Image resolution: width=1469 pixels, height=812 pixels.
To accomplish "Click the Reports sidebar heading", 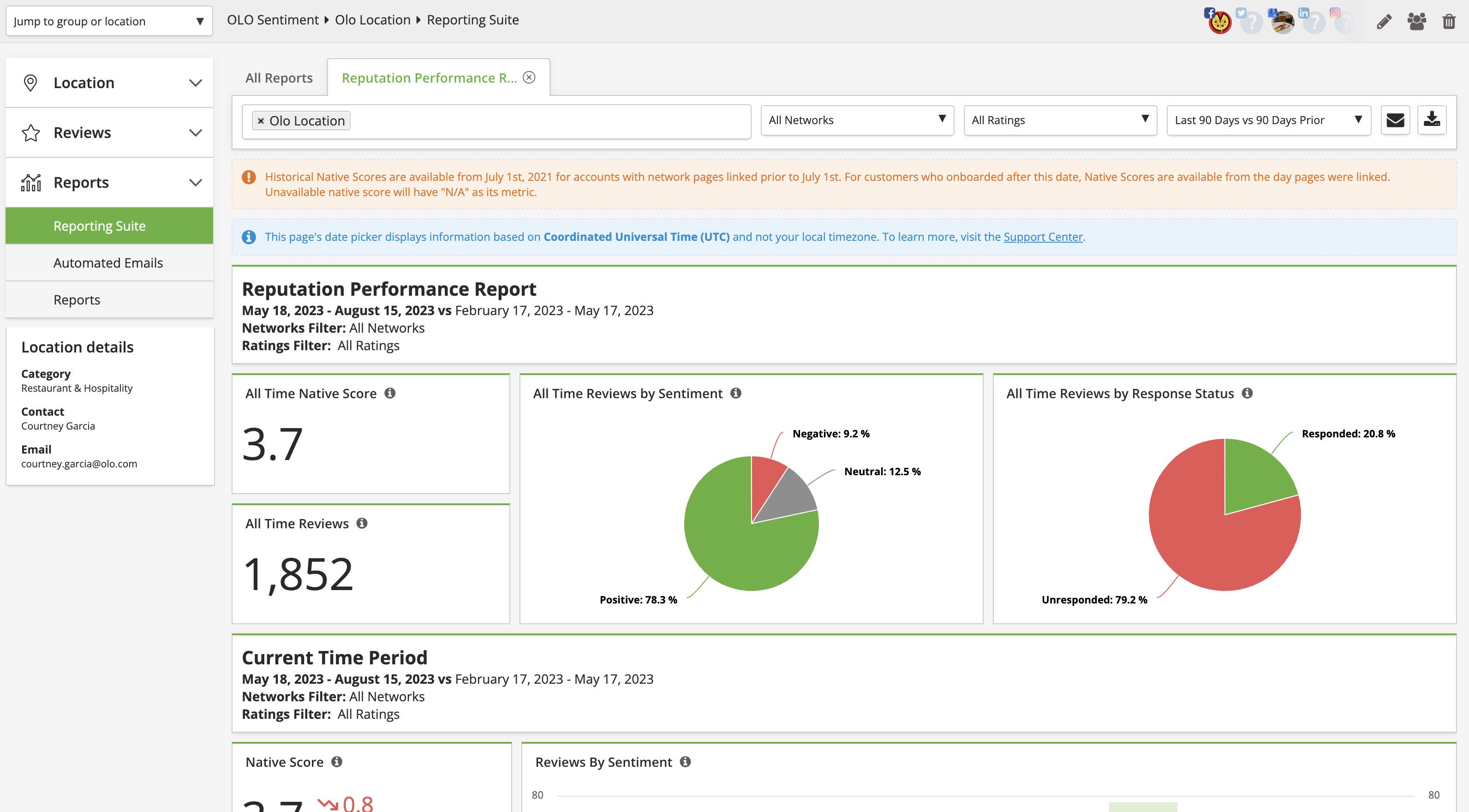I will [x=81, y=183].
